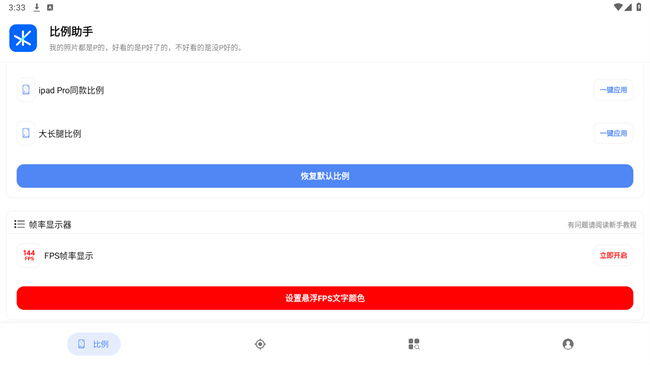This screenshot has height=365, width=650.
Task: Tap the download status bar icon
Action: click(x=37, y=7)
